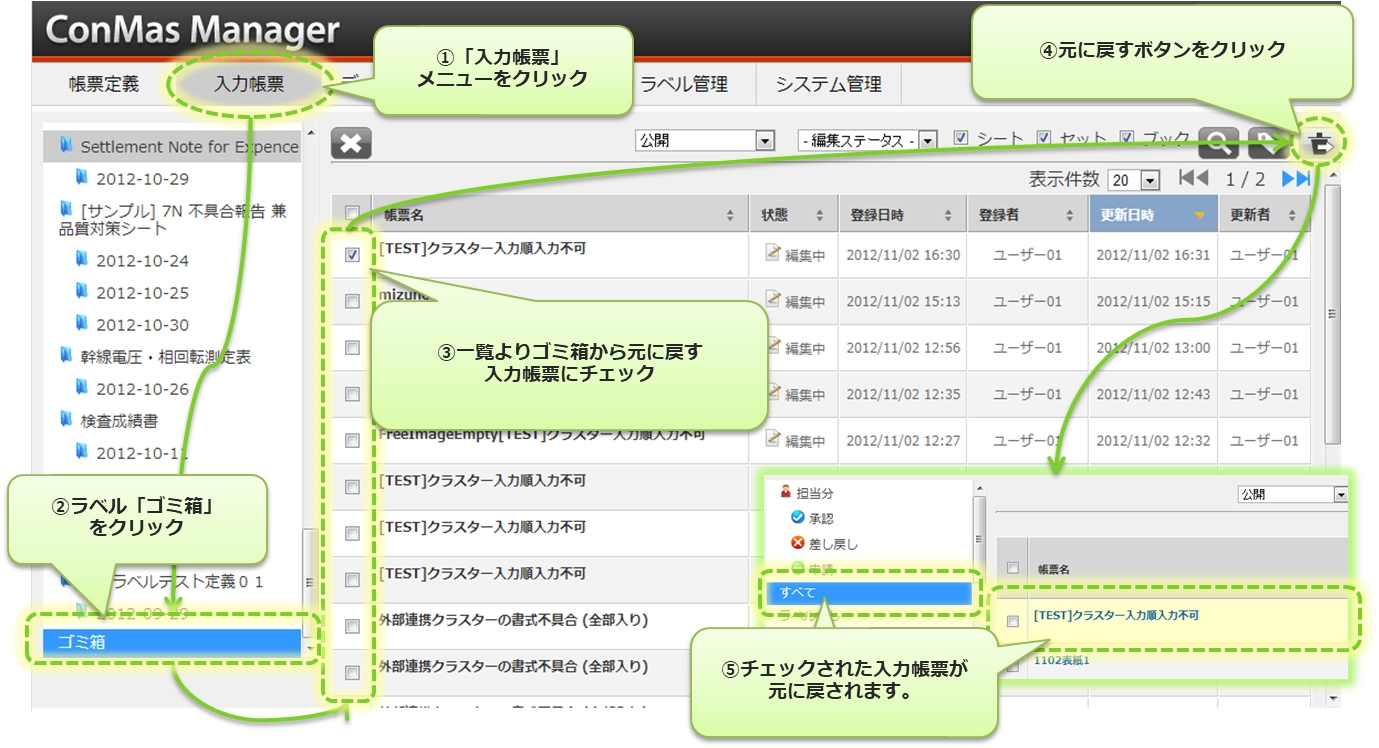
Task: Click the restore from trash button
Action: pyautogui.click(x=1319, y=144)
